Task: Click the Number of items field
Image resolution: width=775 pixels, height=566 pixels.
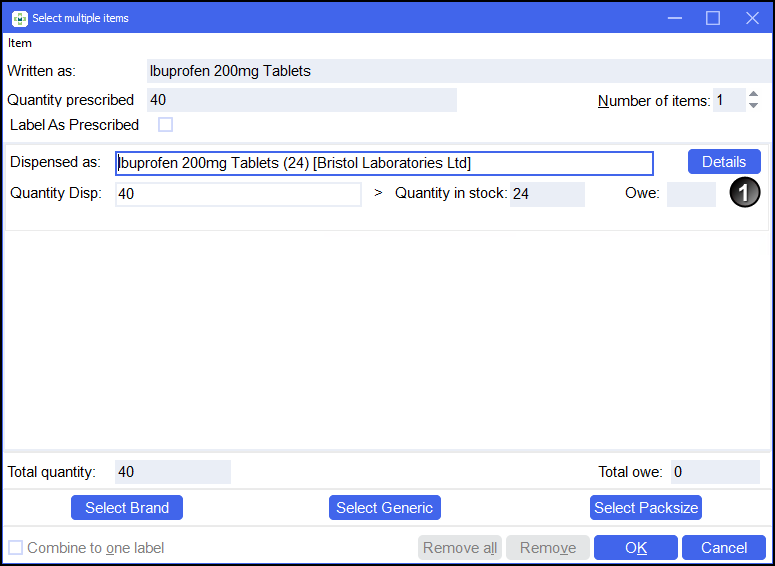Action: point(728,100)
